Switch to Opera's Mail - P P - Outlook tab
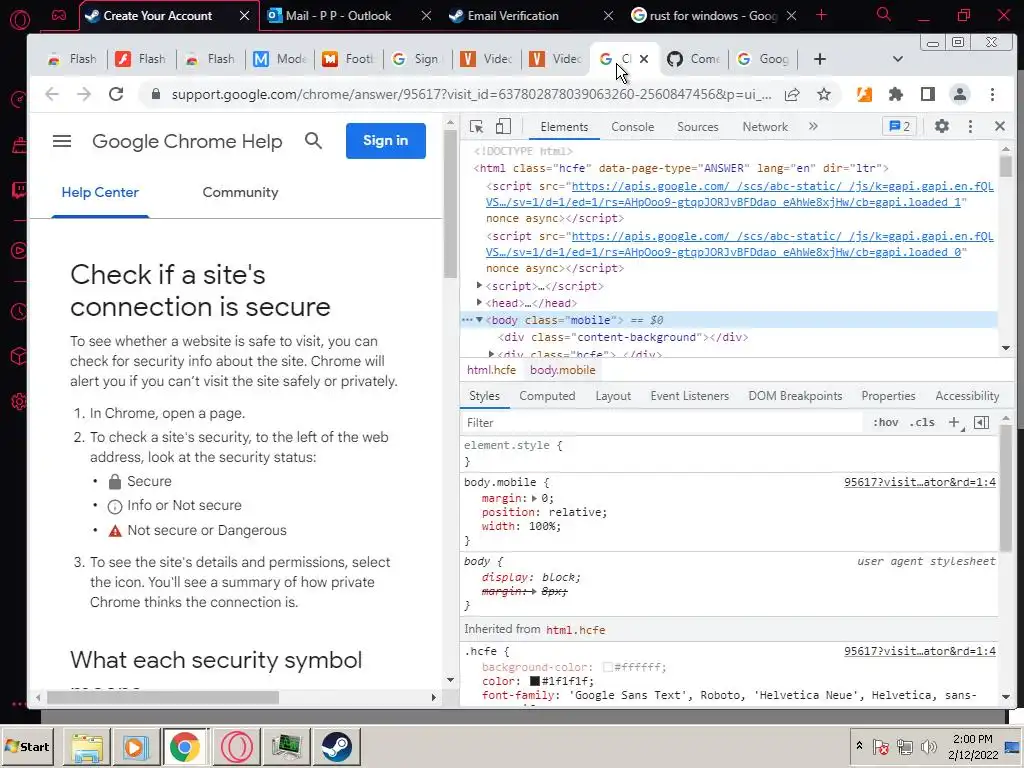This screenshot has width=1024, height=768. pos(348,16)
